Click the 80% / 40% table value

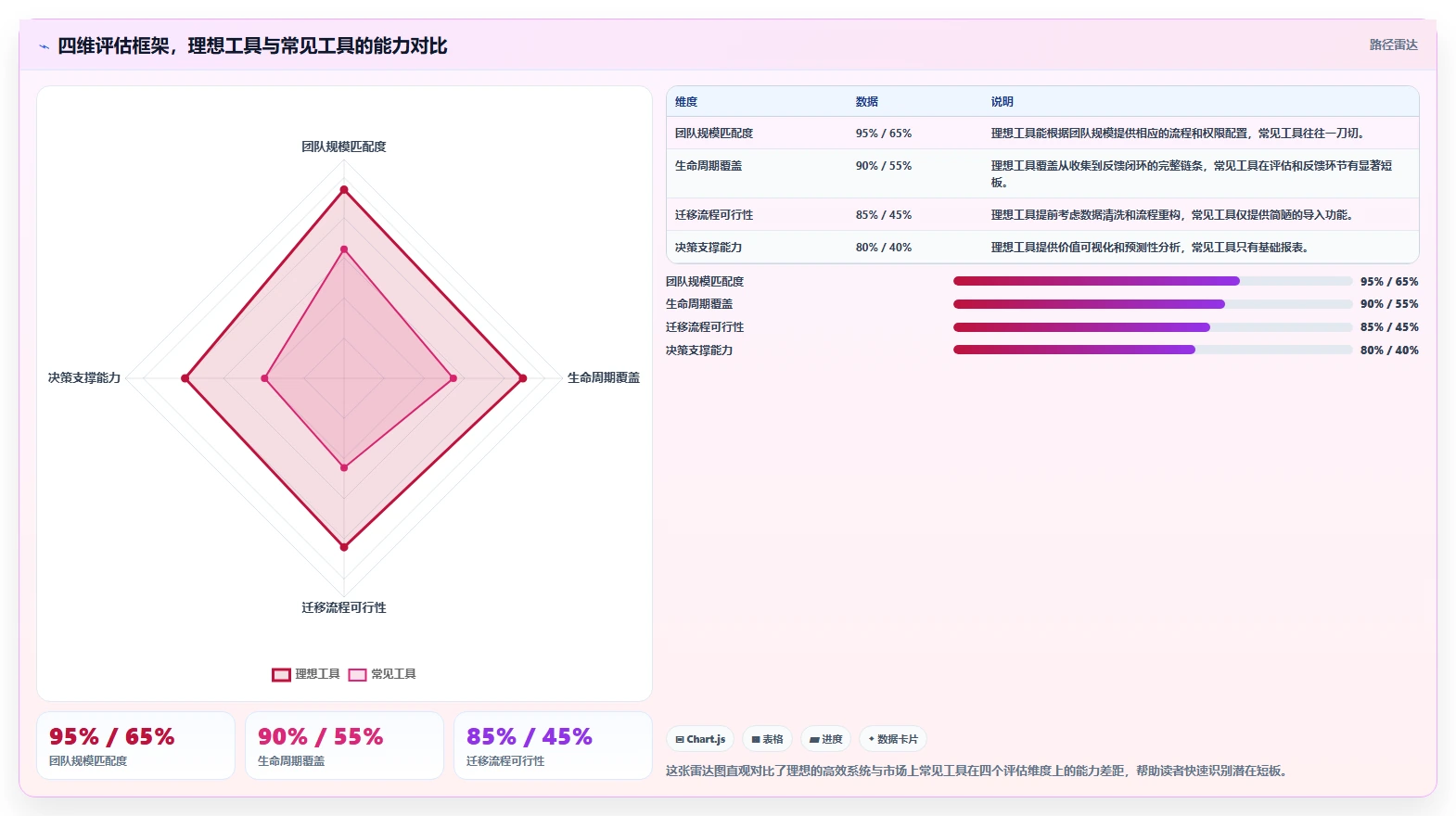click(x=884, y=248)
